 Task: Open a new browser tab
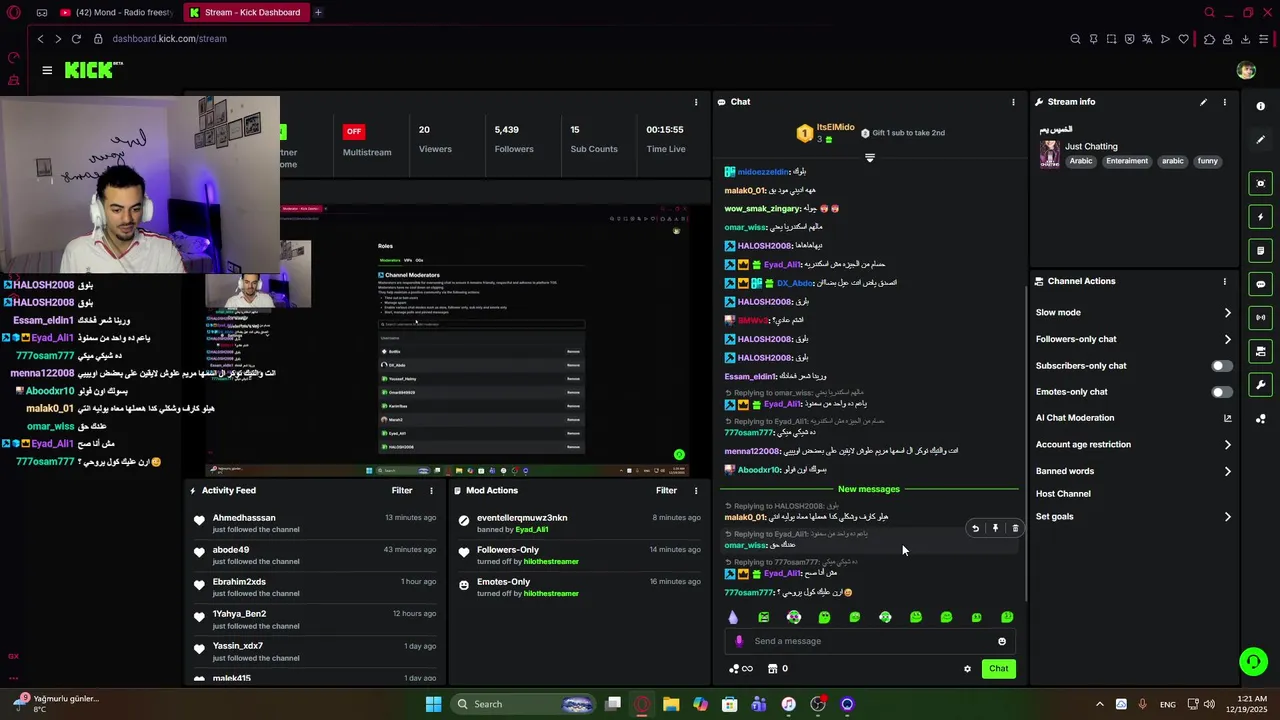[x=318, y=13]
